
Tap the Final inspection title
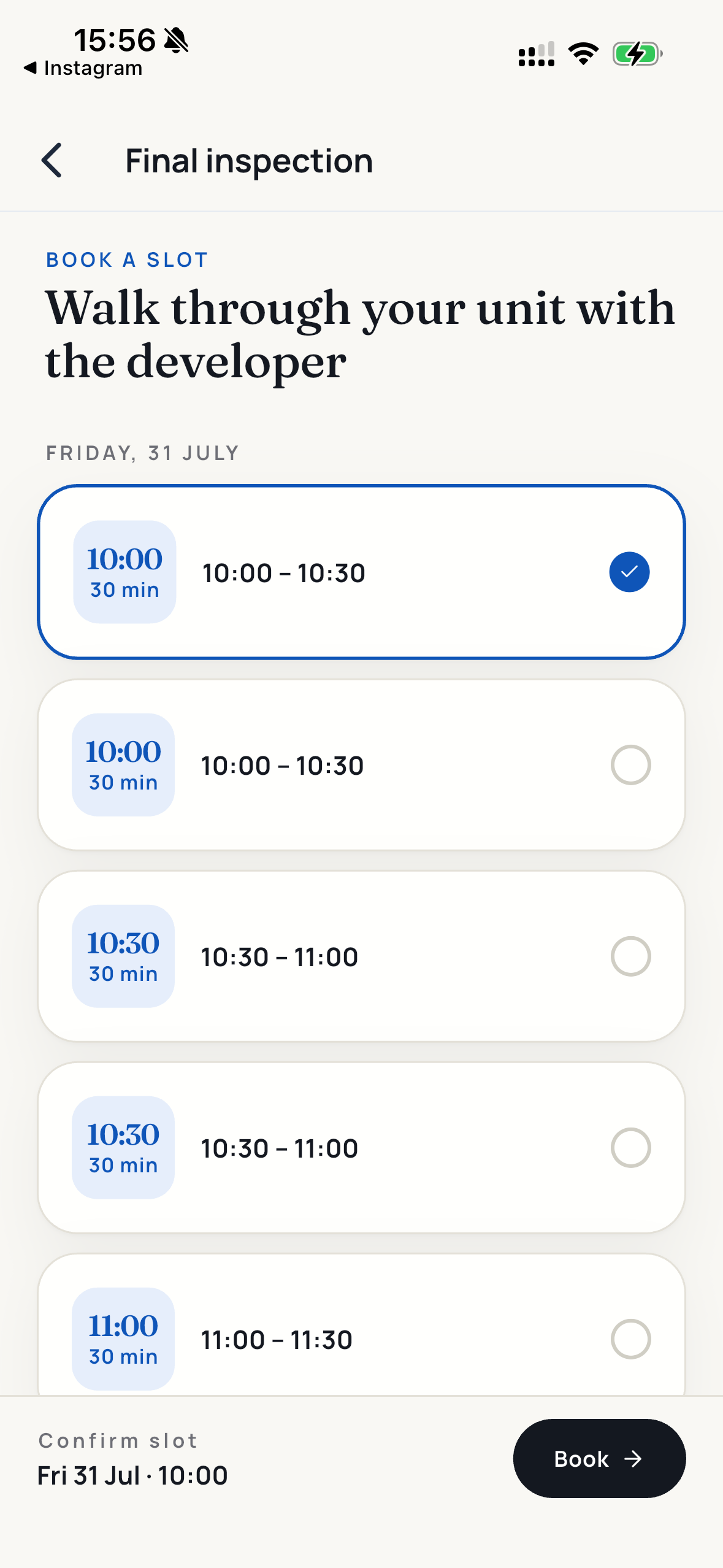click(249, 161)
